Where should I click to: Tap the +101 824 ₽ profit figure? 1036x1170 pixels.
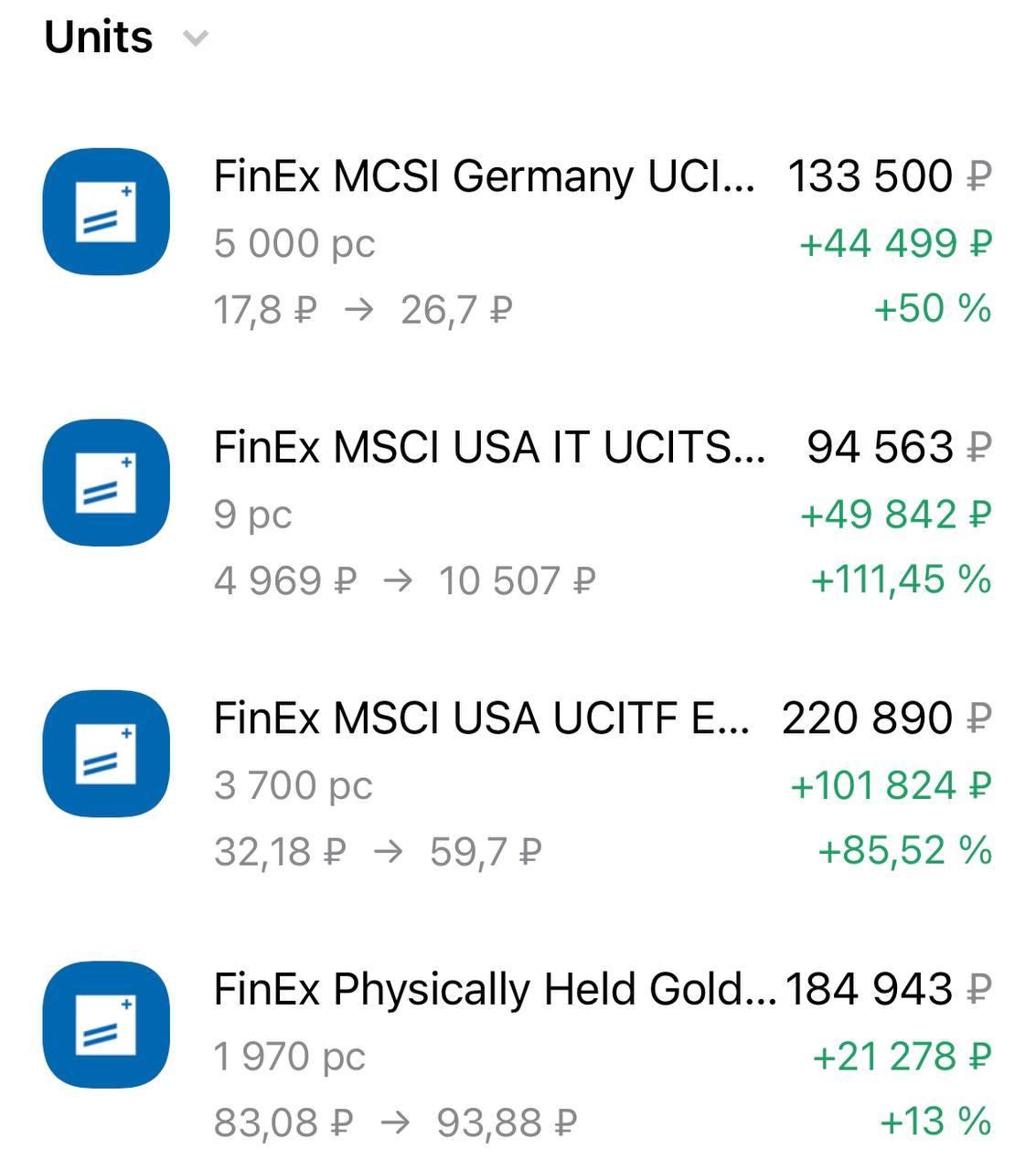click(x=891, y=785)
